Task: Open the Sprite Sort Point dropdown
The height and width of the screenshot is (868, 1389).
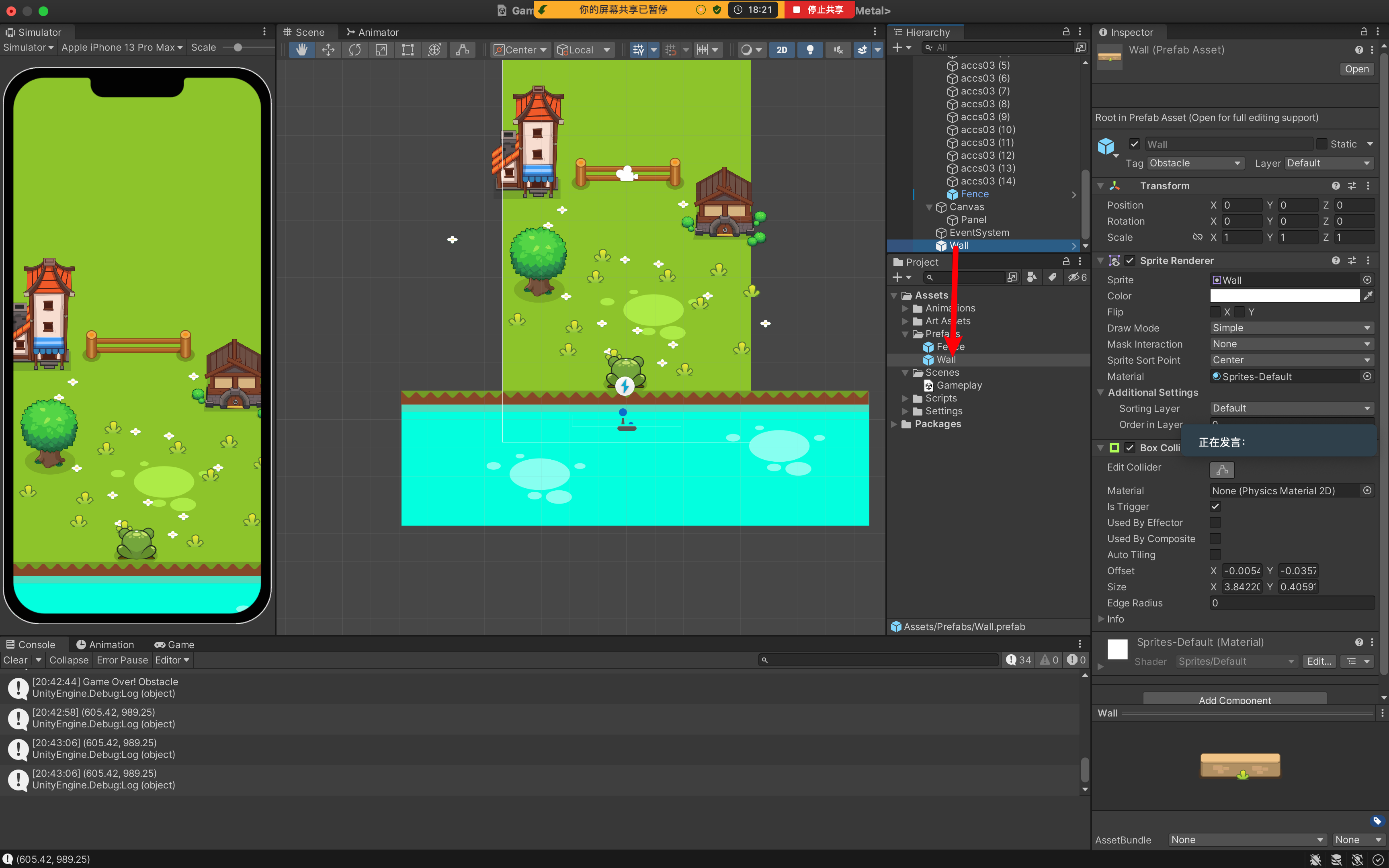Action: pyautogui.click(x=1292, y=360)
